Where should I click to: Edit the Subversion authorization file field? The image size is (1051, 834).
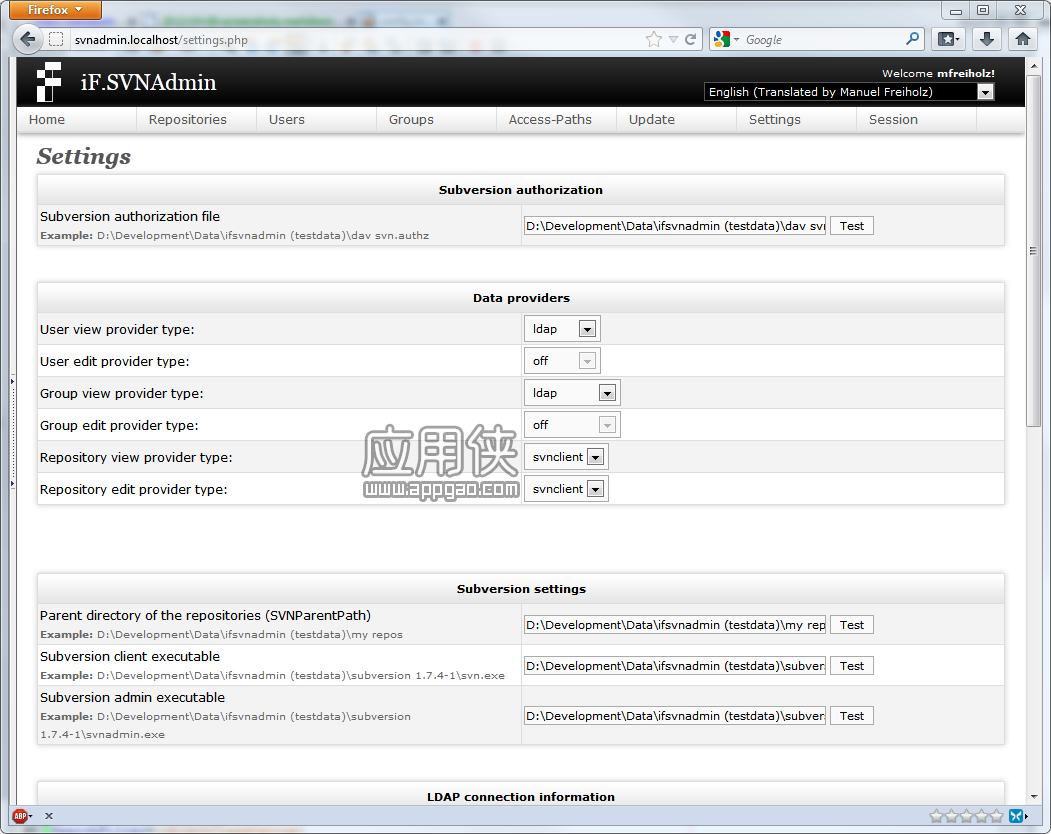[x=675, y=226]
